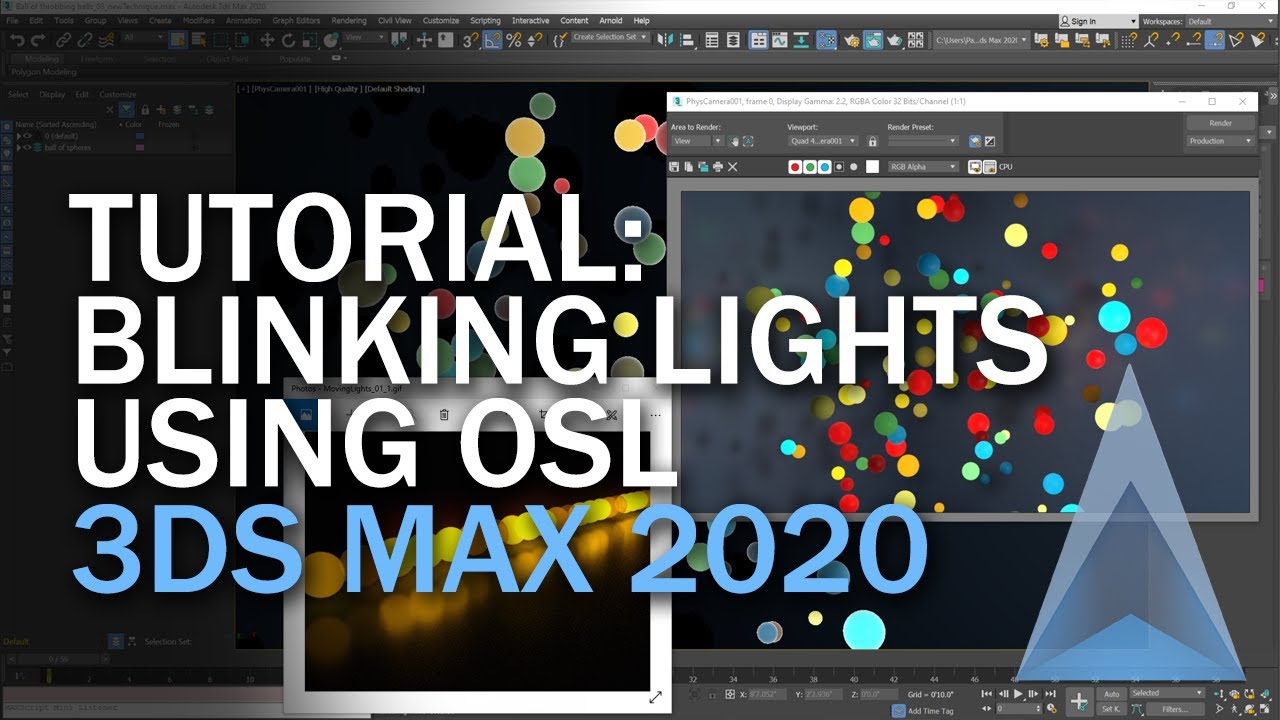
Task: Choose the Select and Rotate tool
Action: point(288,40)
